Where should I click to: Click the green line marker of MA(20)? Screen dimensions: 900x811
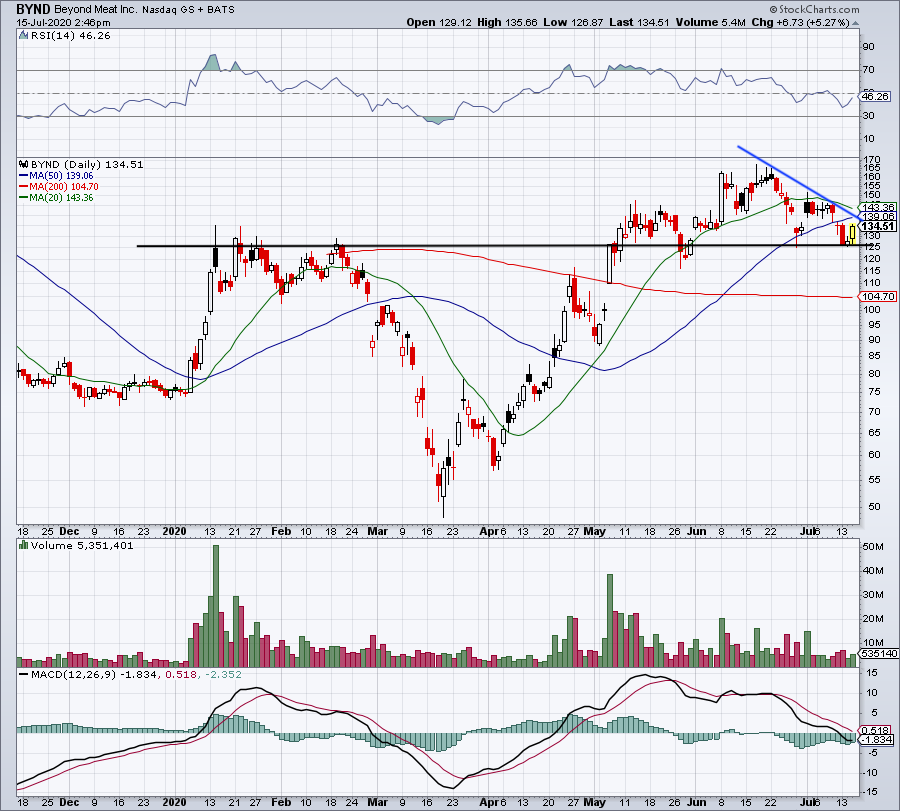coord(24,197)
